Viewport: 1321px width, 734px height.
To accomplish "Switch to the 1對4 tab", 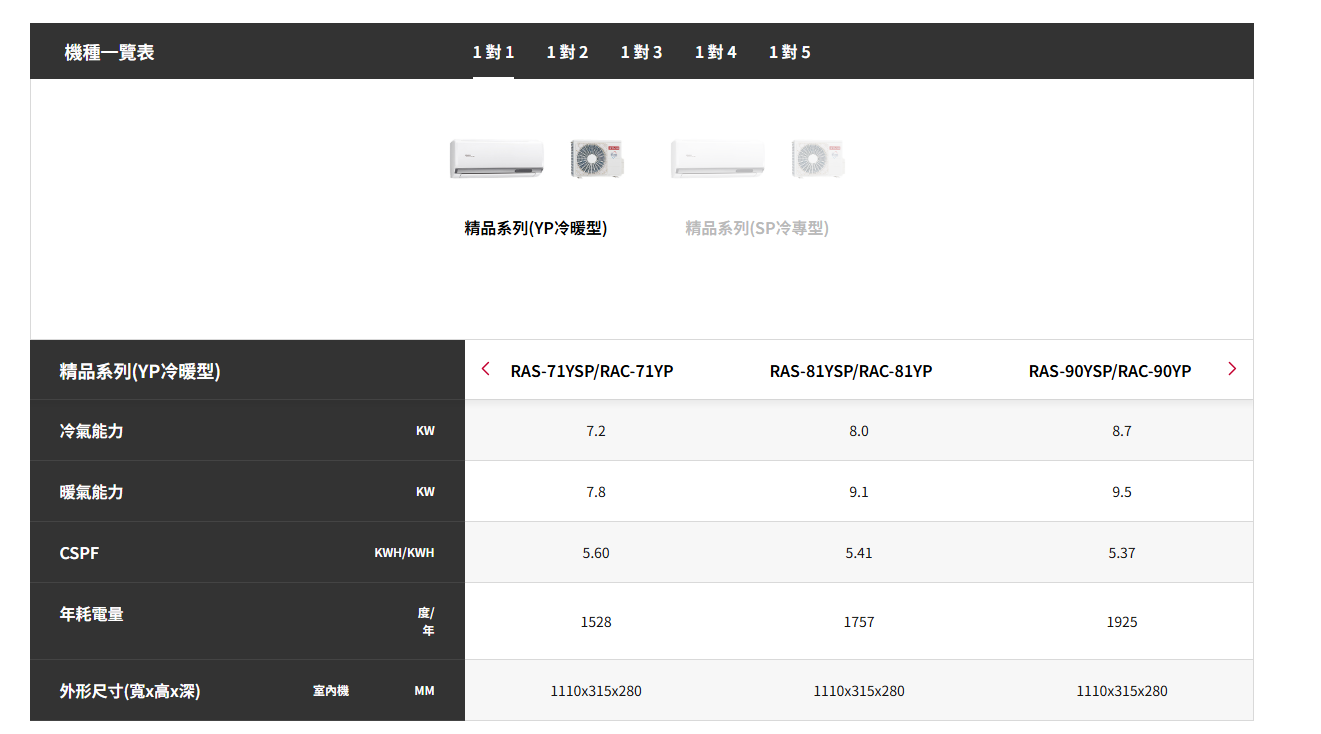I will 715,52.
